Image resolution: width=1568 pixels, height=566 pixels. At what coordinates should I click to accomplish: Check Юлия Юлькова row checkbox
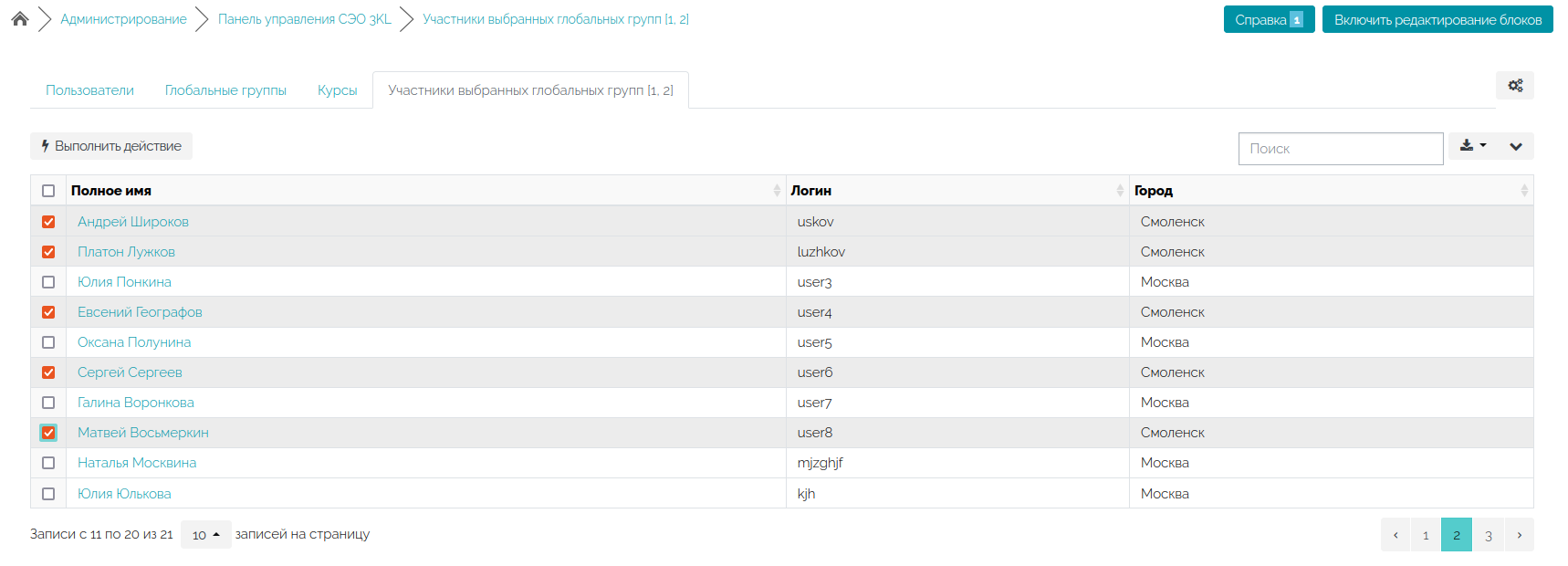click(48, 494)
